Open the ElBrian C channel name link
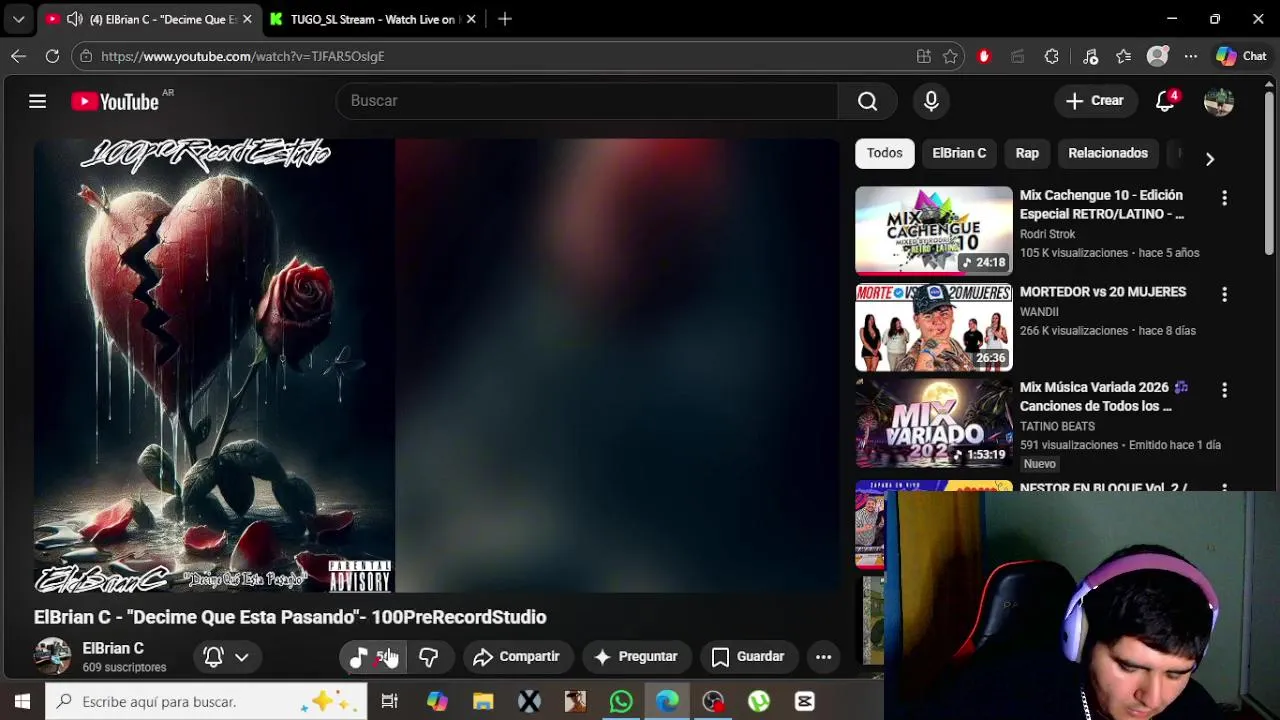The height and width of the screenshot is (720, 1280). 113,648
